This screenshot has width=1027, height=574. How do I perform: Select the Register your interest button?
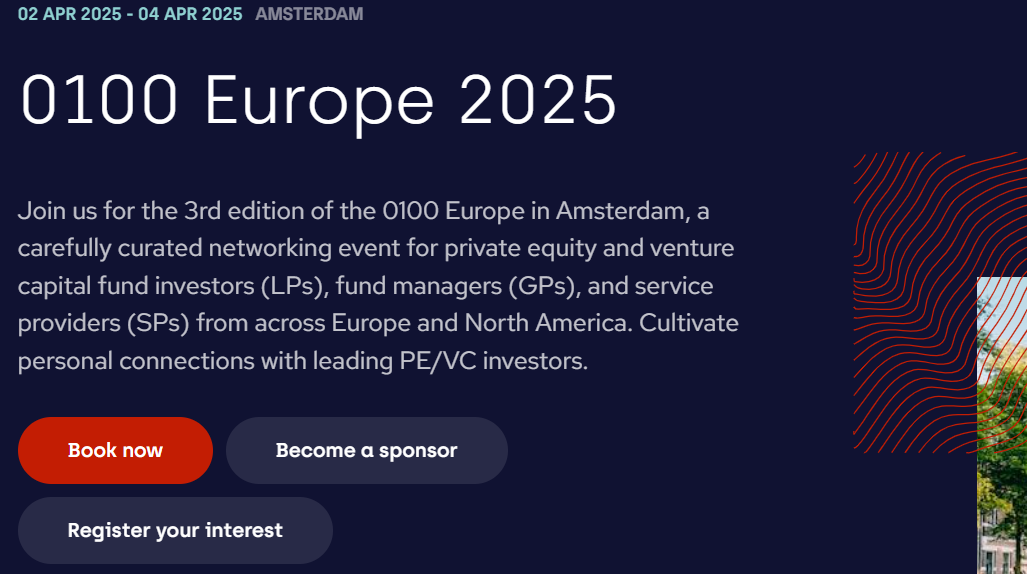point(175,530)
